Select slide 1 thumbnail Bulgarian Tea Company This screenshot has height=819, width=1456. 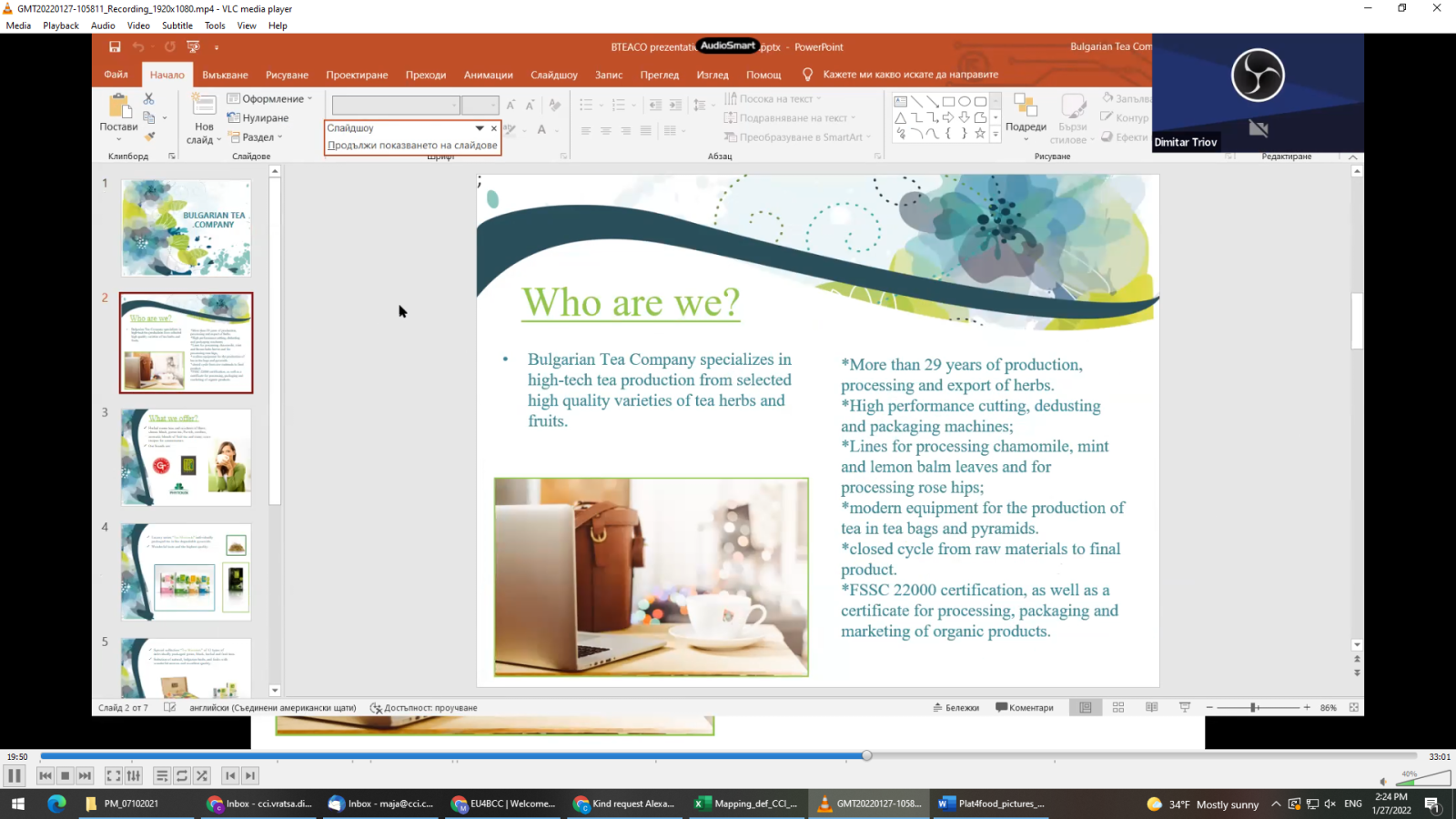click(187, 227)
